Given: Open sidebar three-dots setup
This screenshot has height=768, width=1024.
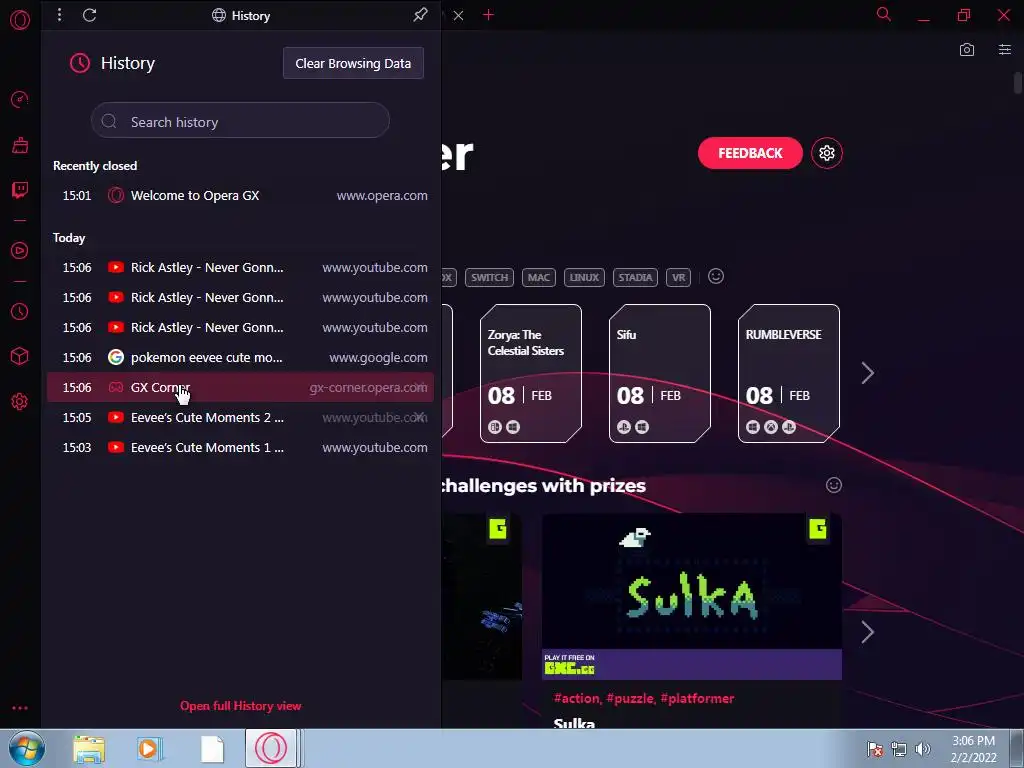Looking at the screenshot, I should [x=20, y=708].
